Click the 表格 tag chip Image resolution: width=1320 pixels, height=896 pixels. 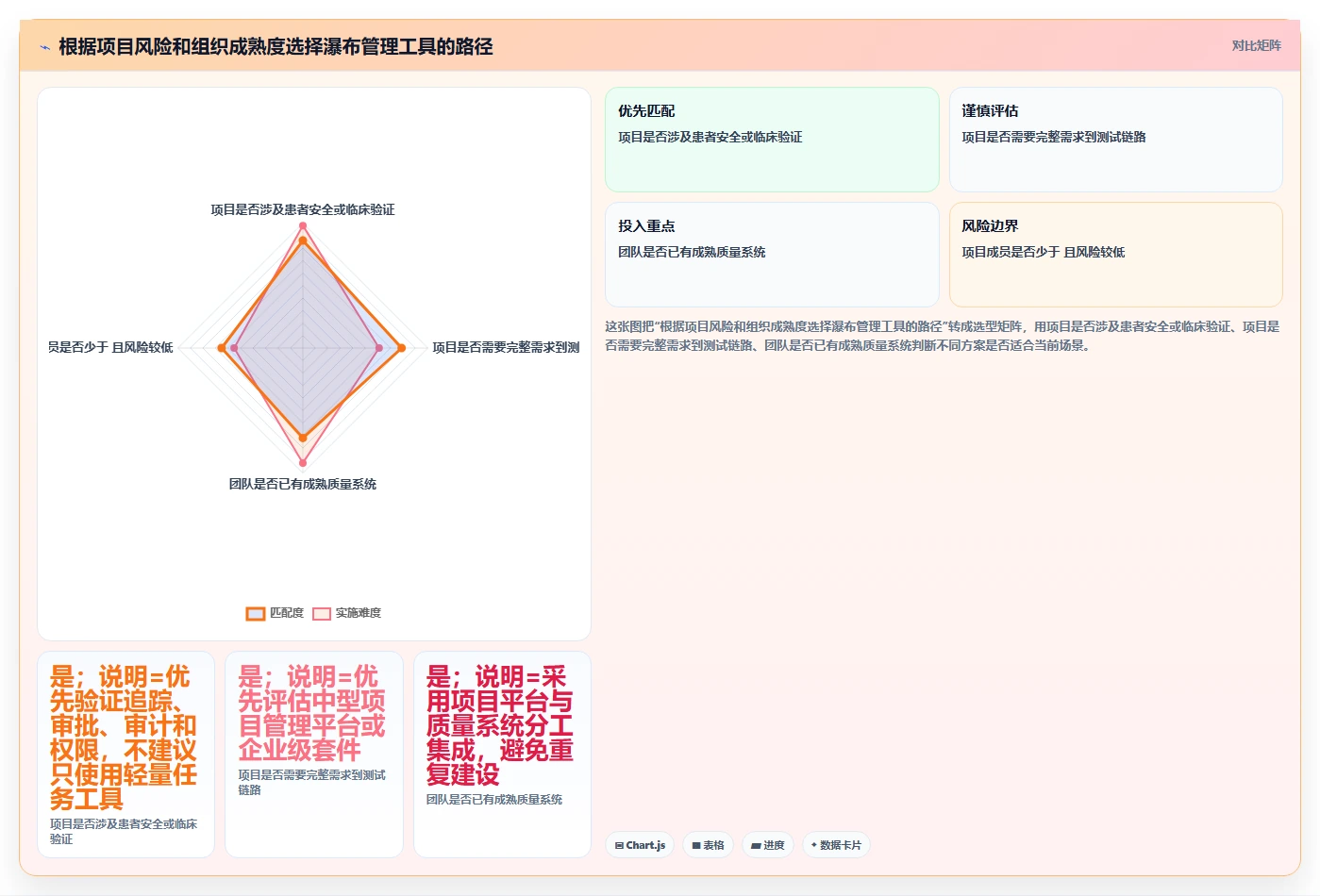pos(708,845)
